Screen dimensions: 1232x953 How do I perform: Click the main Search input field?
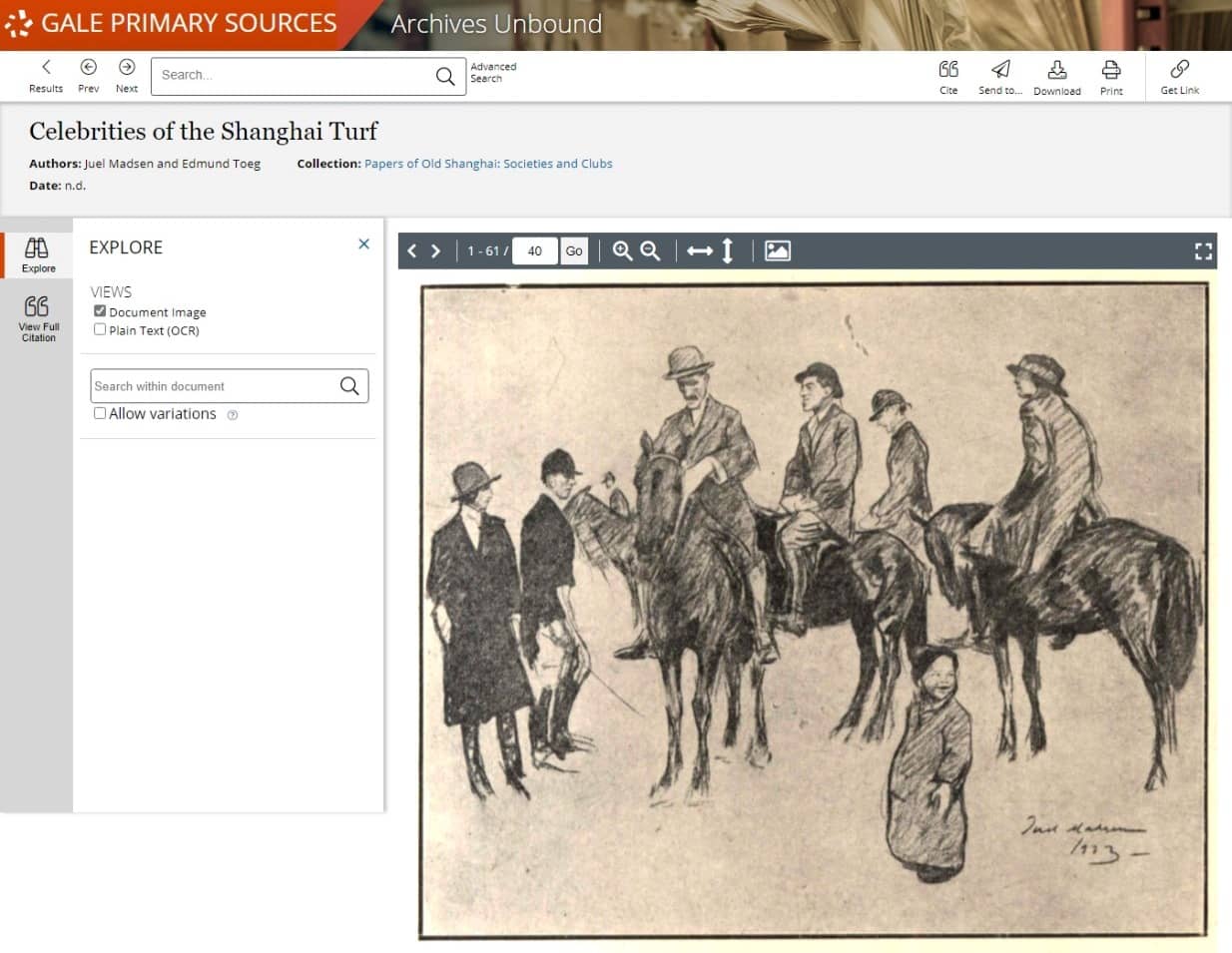293,76
